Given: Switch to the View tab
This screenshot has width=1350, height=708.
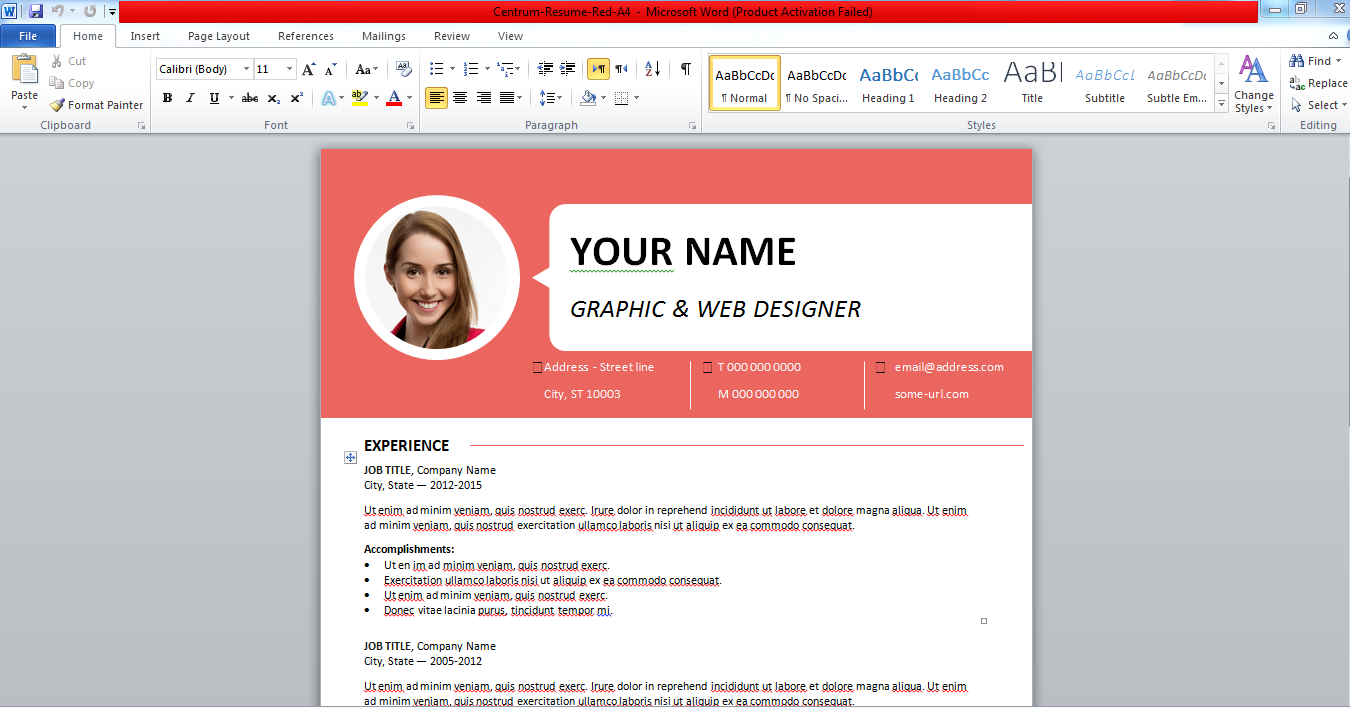Looking at the screenshot, I should (x=510, y=36).
